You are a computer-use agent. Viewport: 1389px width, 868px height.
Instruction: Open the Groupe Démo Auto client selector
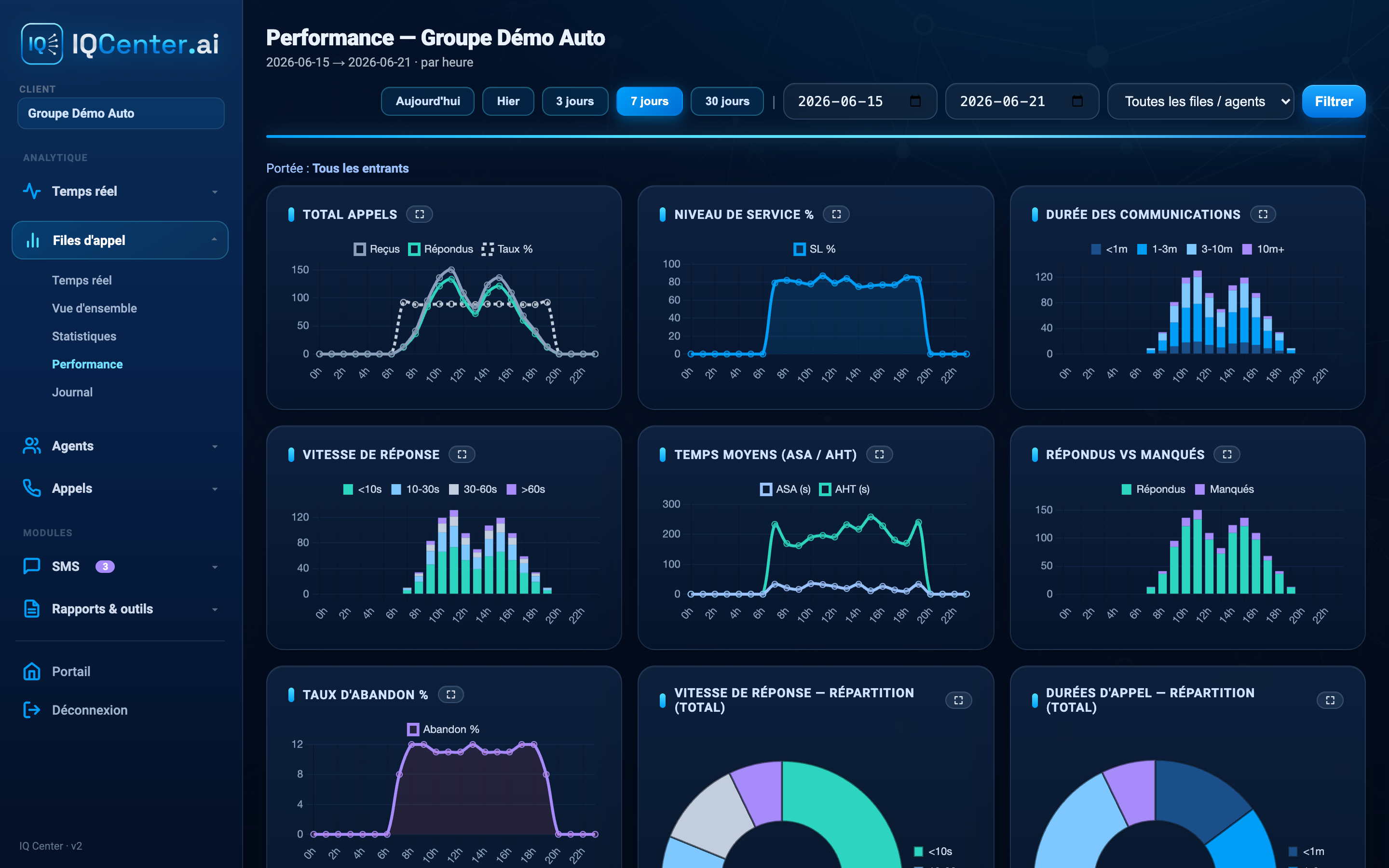[121, 113]
